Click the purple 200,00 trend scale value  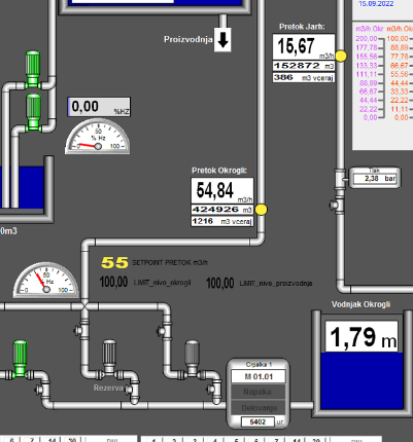[x=366, y=39]
